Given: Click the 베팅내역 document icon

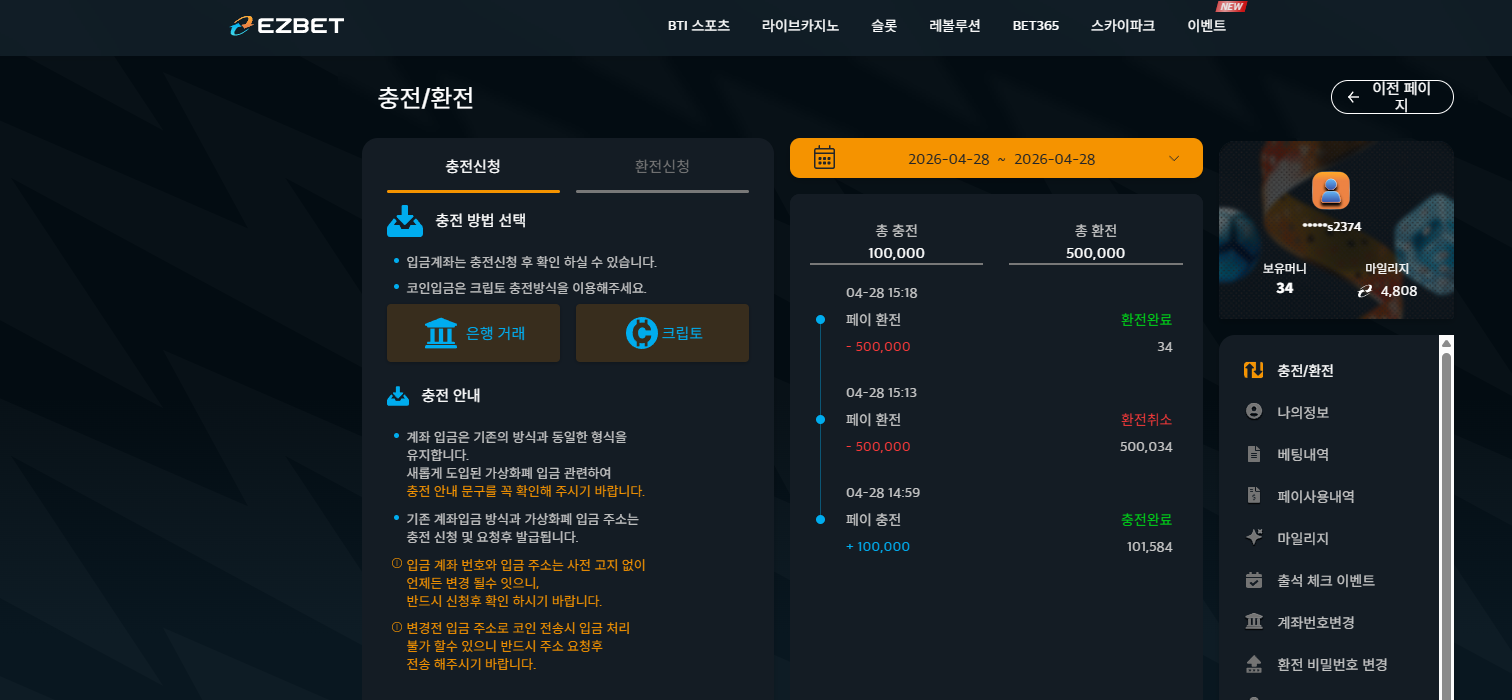Looking at the screenshot, I should 1254,454.
